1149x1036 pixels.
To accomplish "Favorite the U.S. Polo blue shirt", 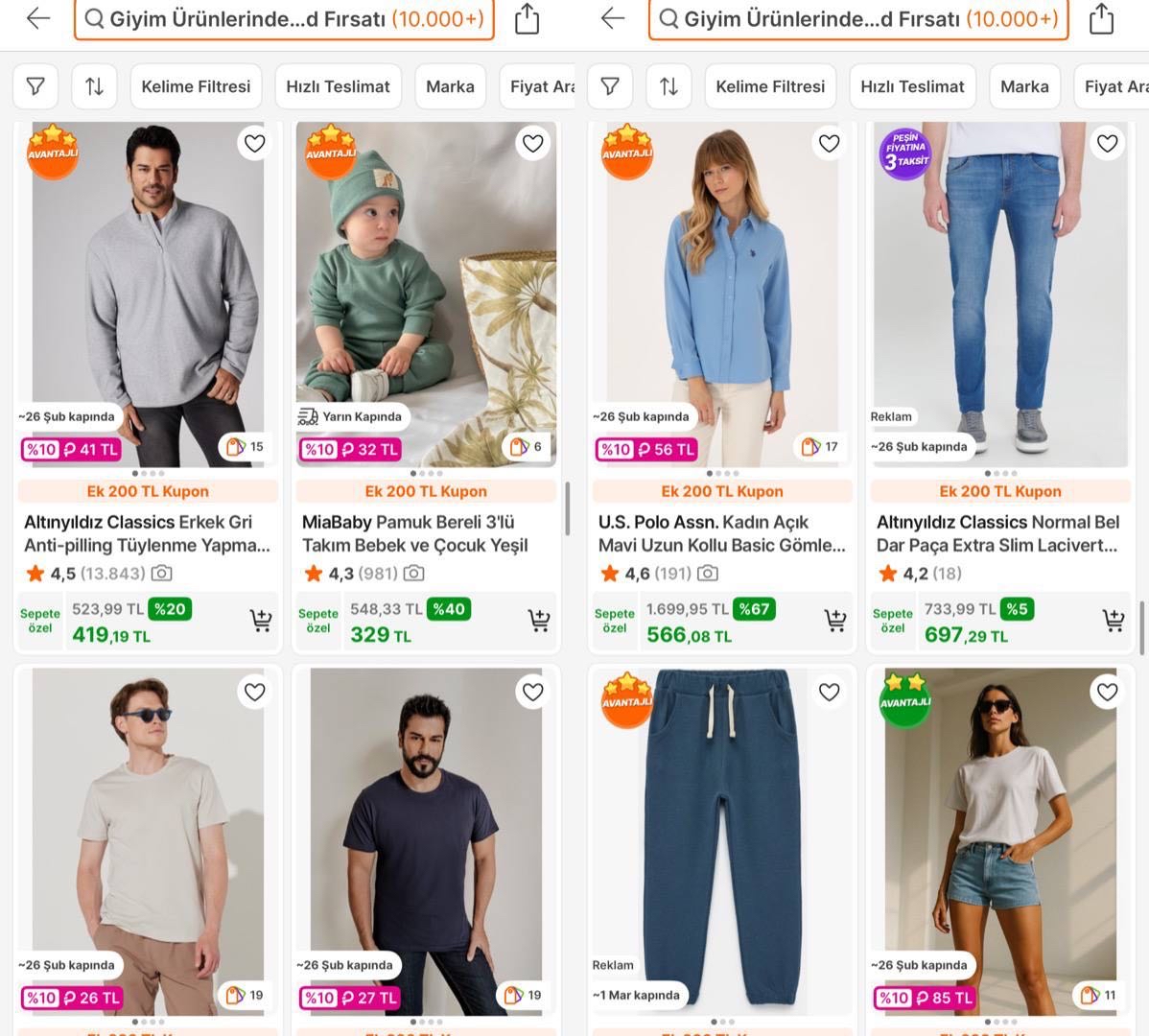I will click(829, 144).
